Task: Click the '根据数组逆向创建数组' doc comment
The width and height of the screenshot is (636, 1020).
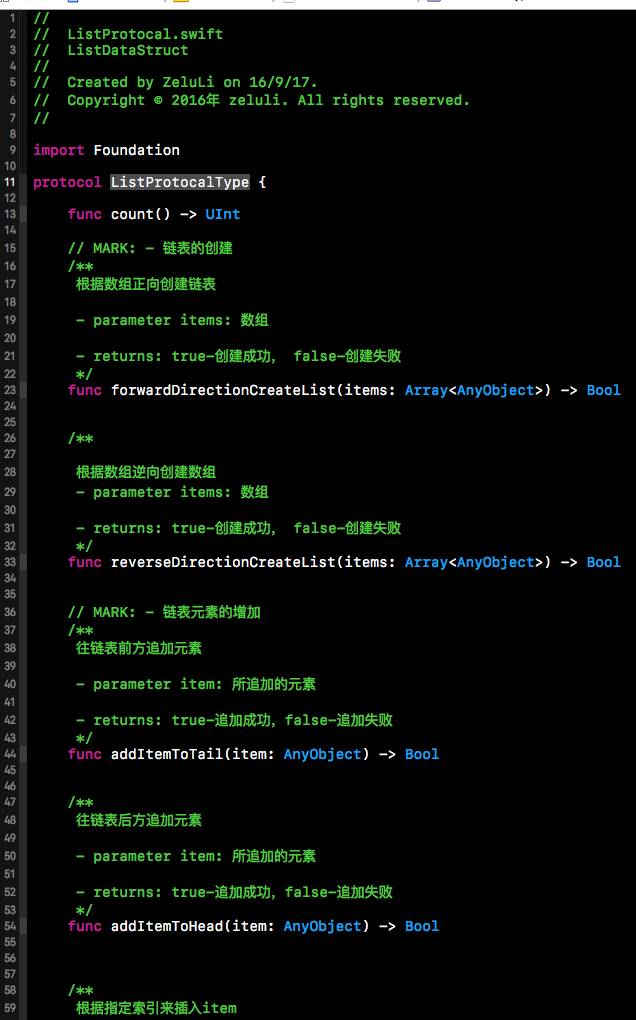Action: pos(146,472)
